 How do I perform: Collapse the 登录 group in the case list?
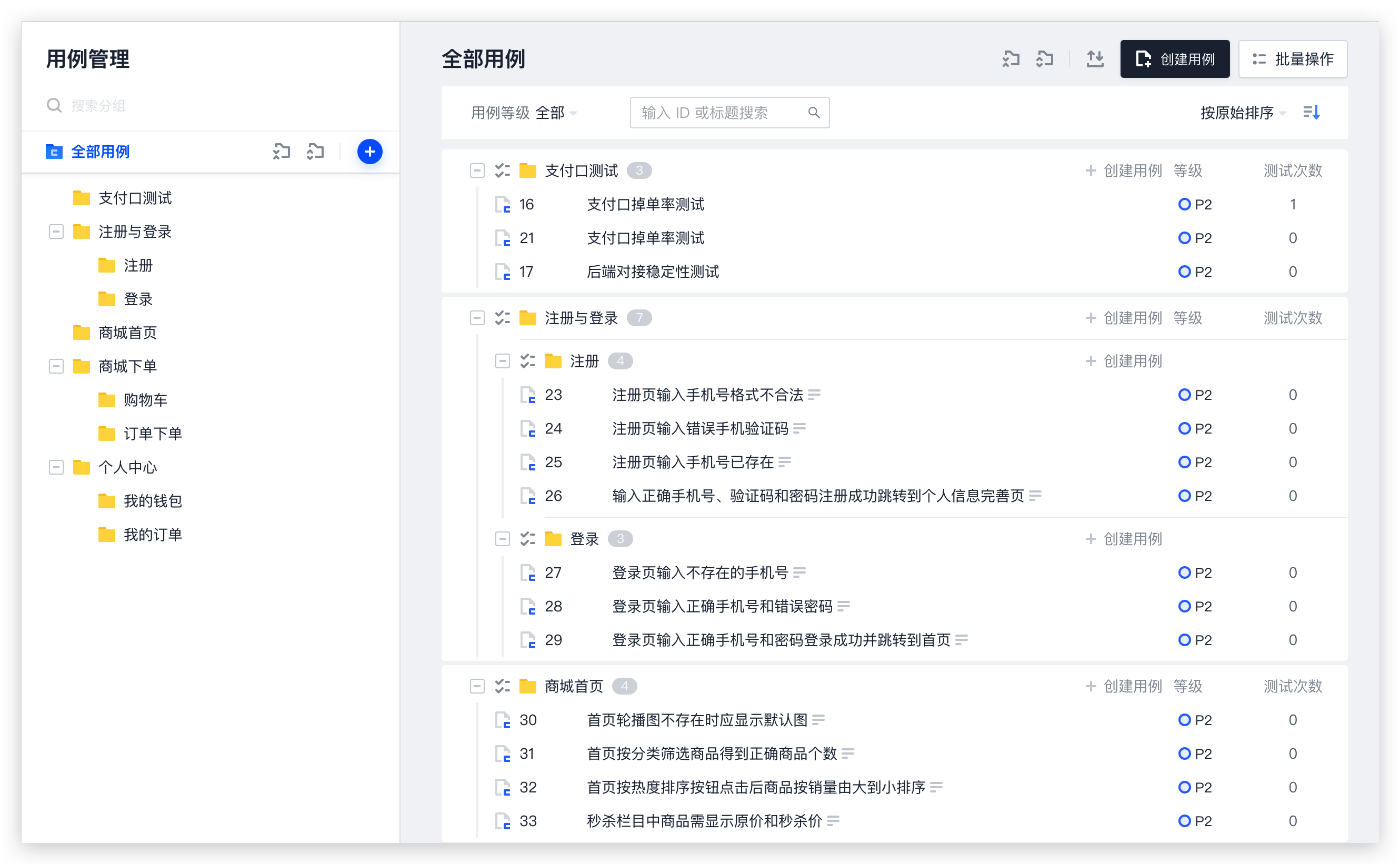click(x=502, y=539)
